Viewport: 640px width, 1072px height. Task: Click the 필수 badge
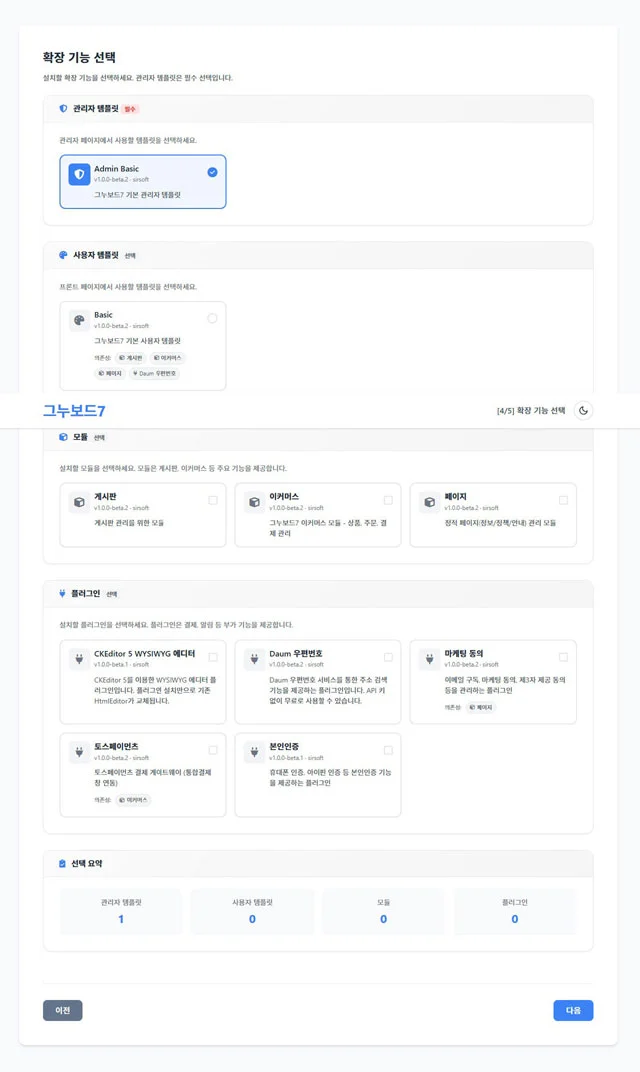(130, 109)
